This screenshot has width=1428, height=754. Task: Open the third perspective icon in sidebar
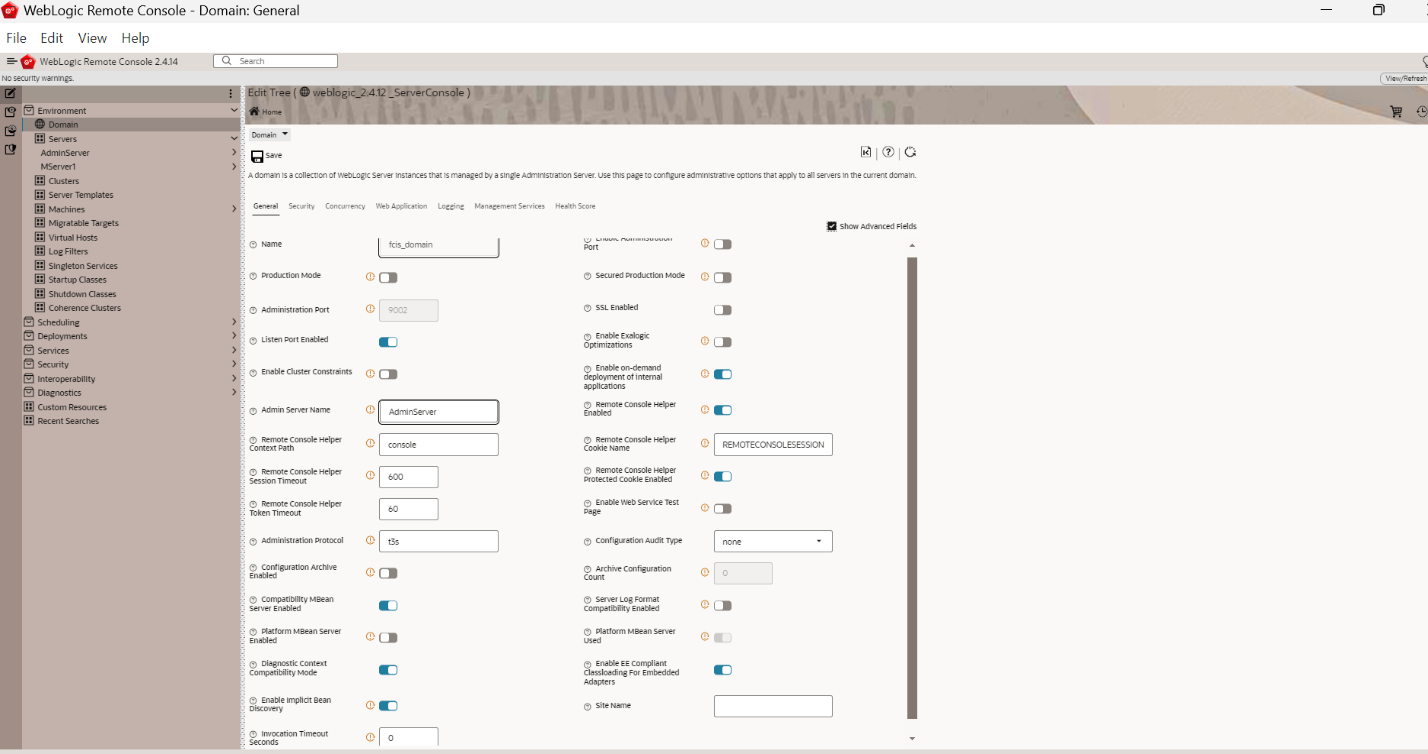(10, 130)
